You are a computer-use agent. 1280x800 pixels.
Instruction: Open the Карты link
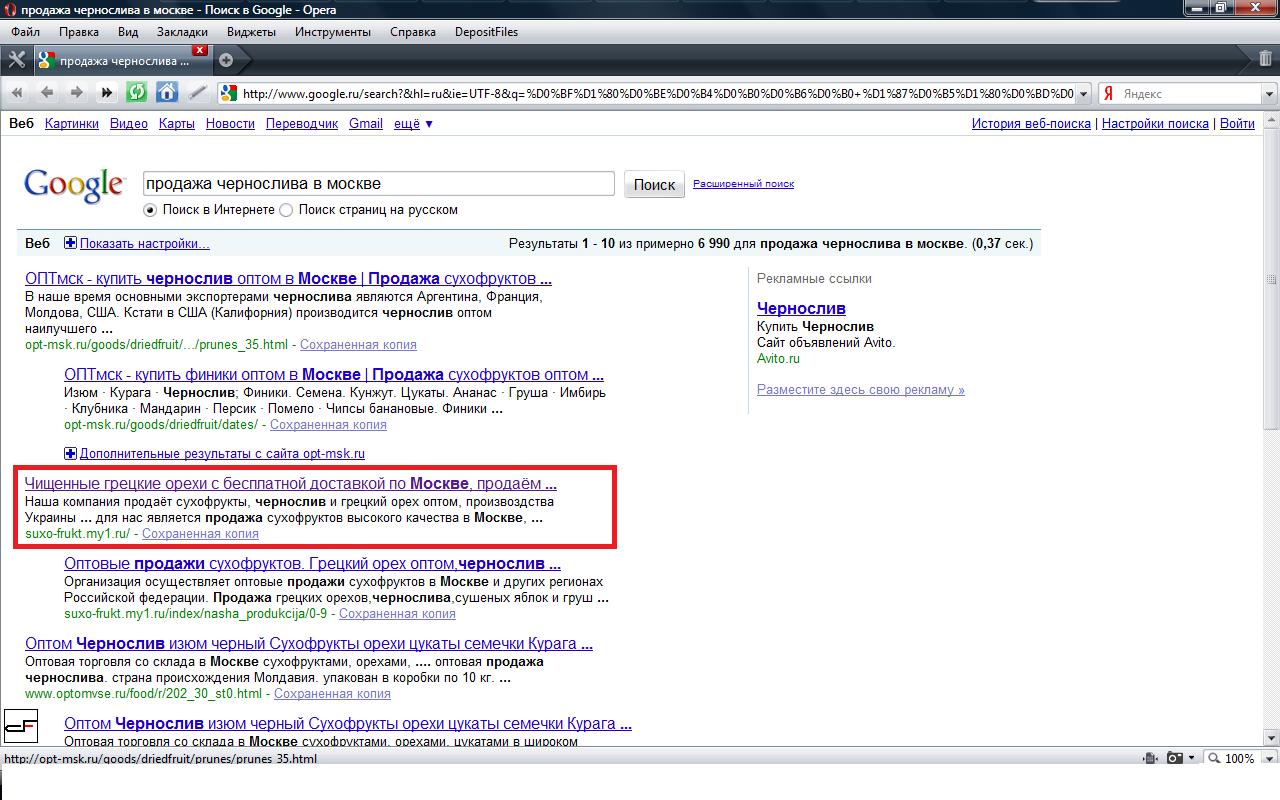coord(177,124)
